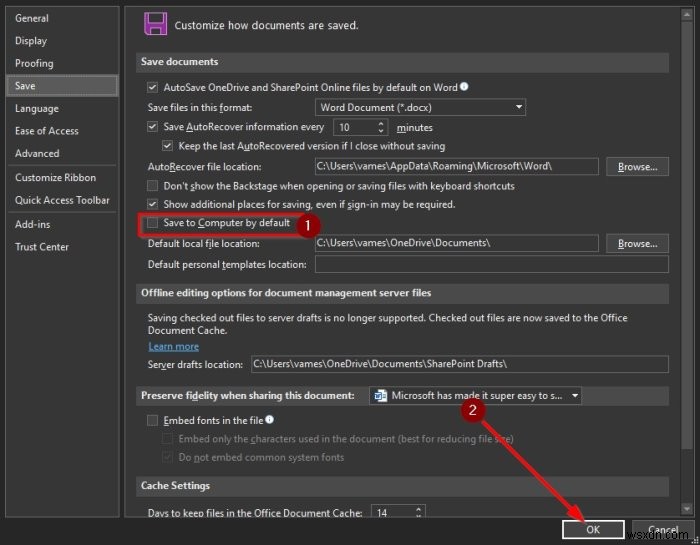Enable Don't show the Backstage checkbox
Image resolution: width=700 pixels, height=545 pixels.
coord(152,186)
